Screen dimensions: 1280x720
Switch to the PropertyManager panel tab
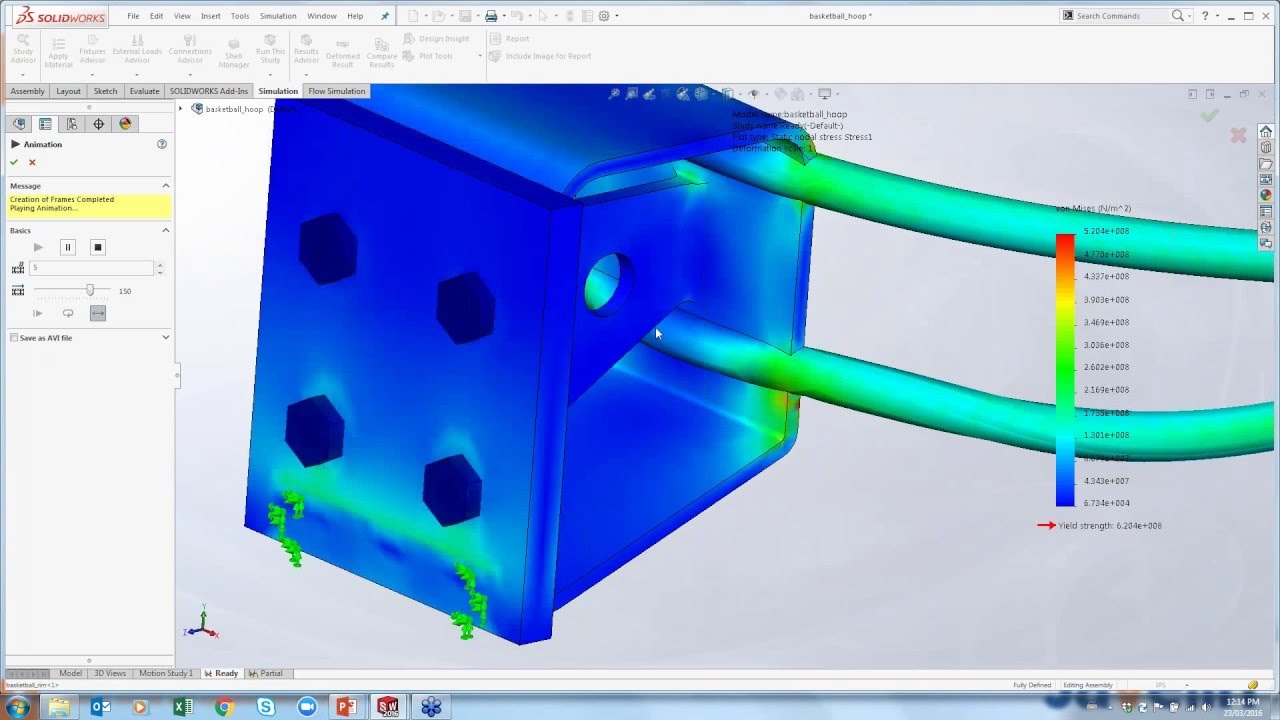tap(45, 124)
